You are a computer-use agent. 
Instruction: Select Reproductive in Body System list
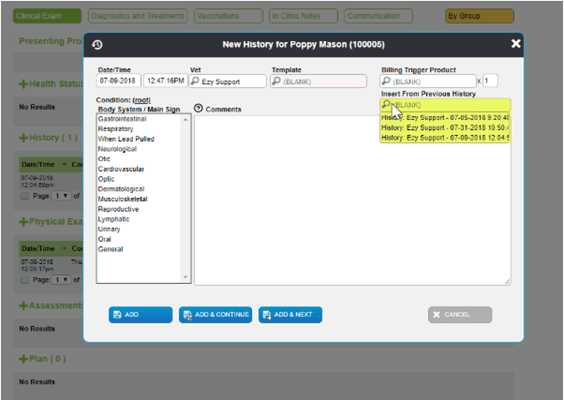tap(118, 209)
